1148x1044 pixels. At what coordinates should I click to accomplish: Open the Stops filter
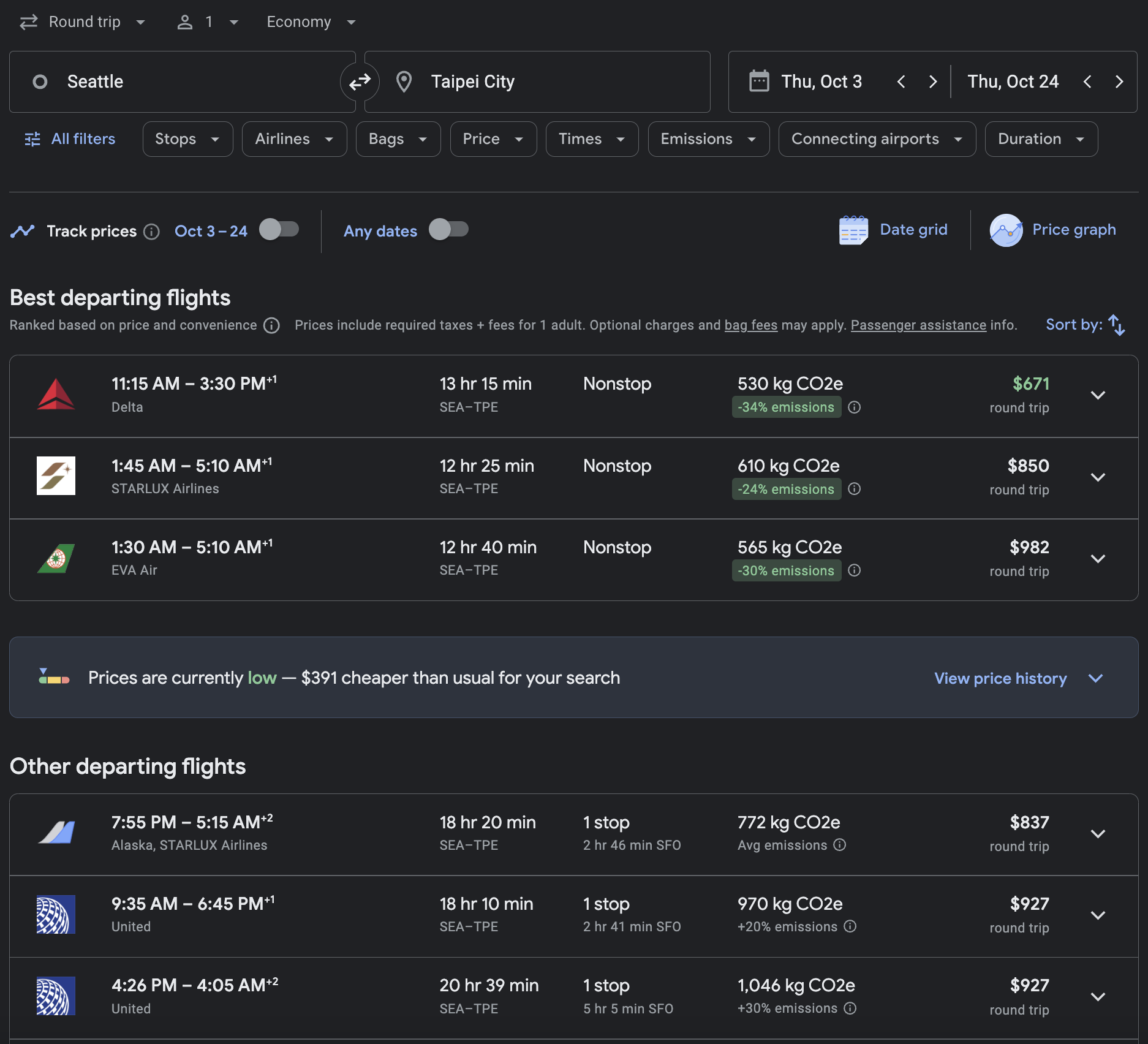(187, 139)
